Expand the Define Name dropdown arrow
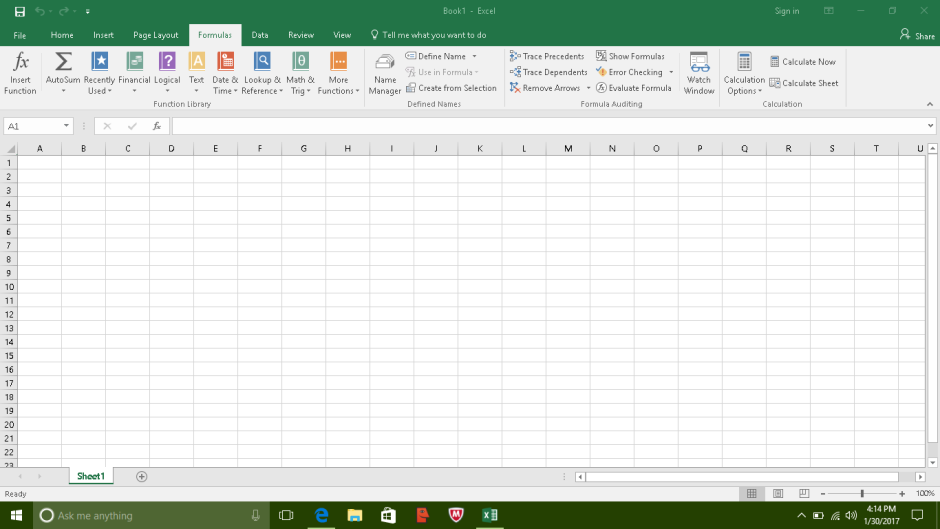This screenshot has width=940, height=529. point(474,56)
